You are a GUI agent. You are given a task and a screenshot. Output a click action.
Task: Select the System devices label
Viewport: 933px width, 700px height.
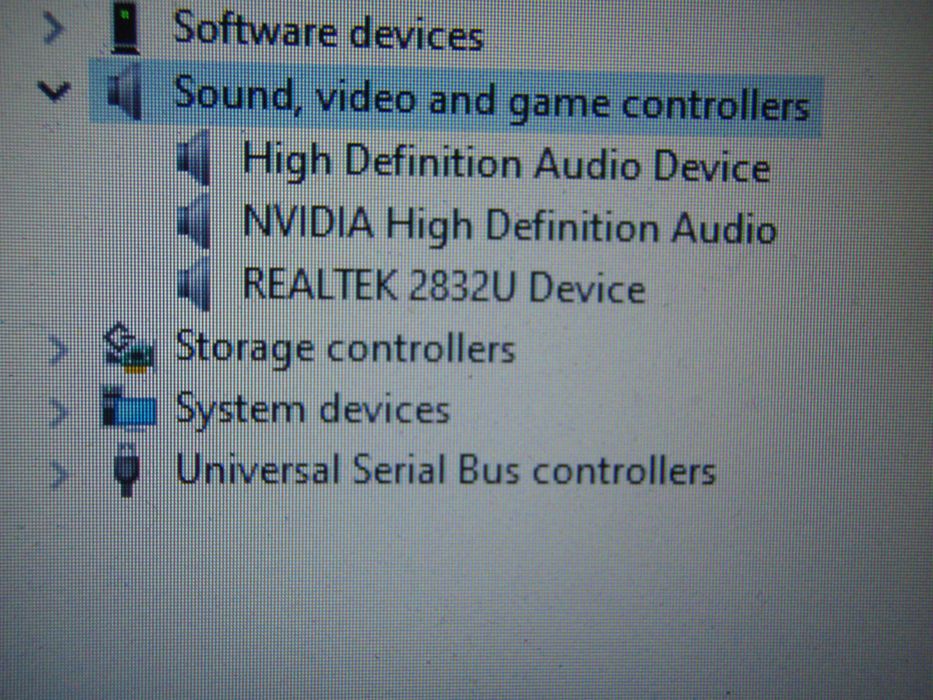[x=313, y=410]
